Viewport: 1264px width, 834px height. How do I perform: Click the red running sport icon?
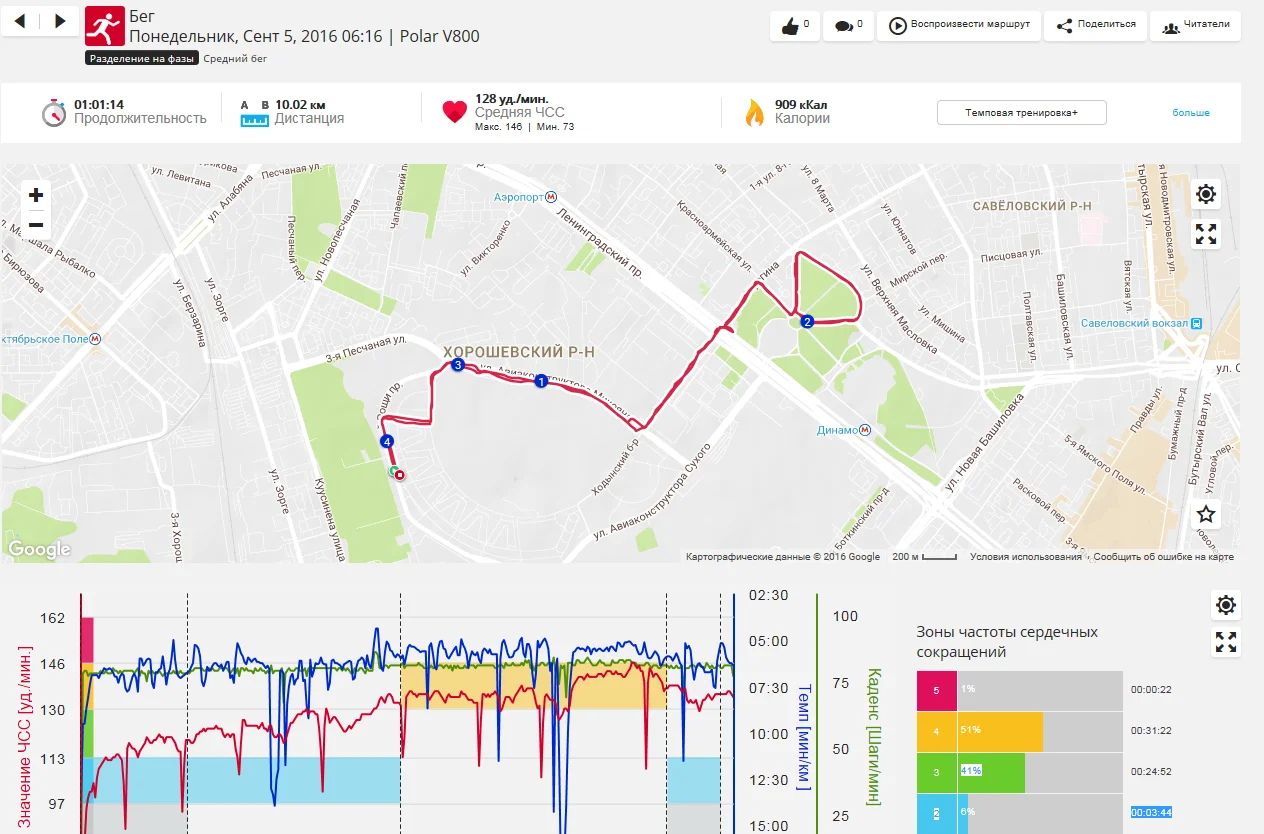click(105, 26)
